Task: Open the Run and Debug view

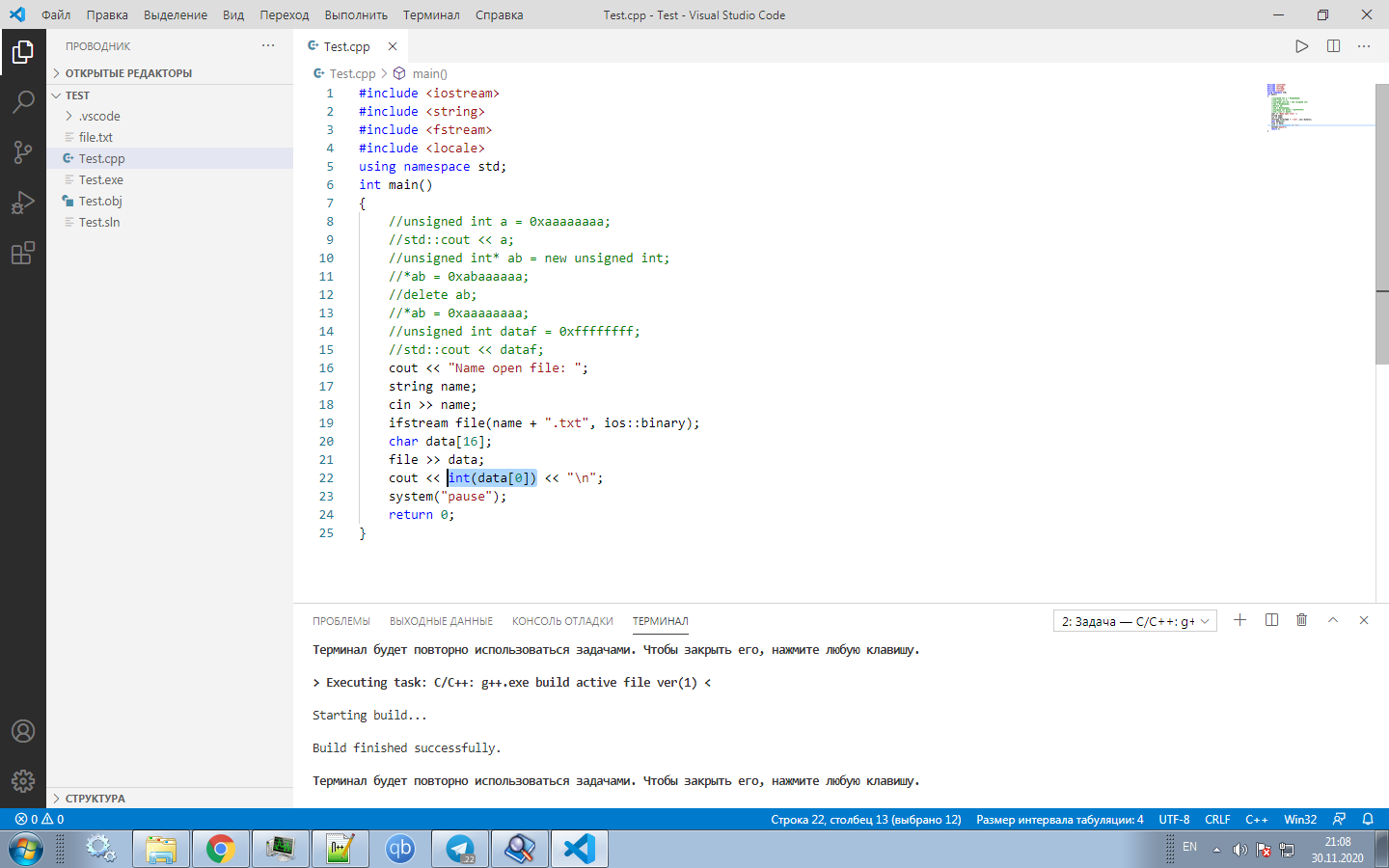Action: 23,203
